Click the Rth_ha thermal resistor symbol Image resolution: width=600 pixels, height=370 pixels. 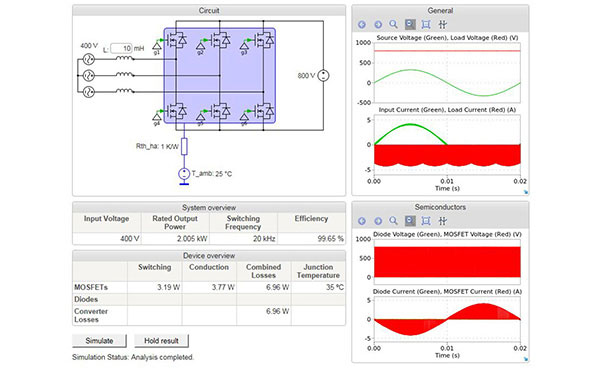(184, 147)
